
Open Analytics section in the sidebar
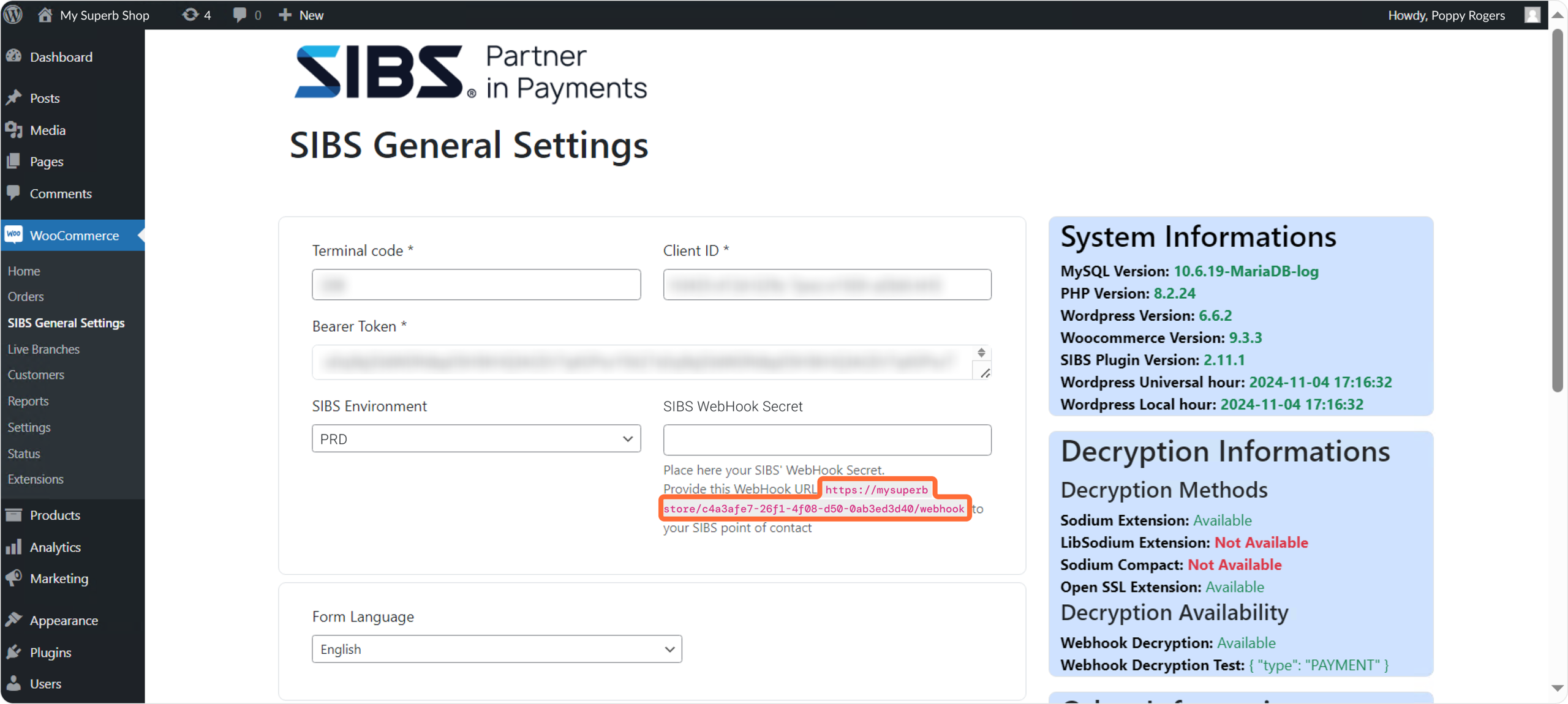coord(55,547)
